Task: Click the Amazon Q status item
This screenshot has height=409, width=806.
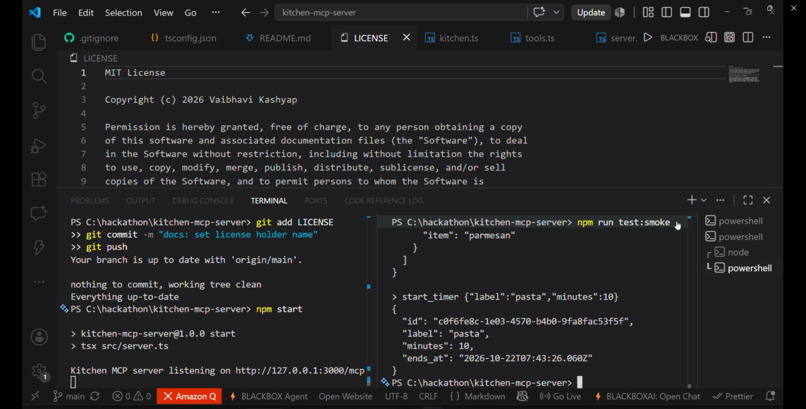Action: click(189, 396)
